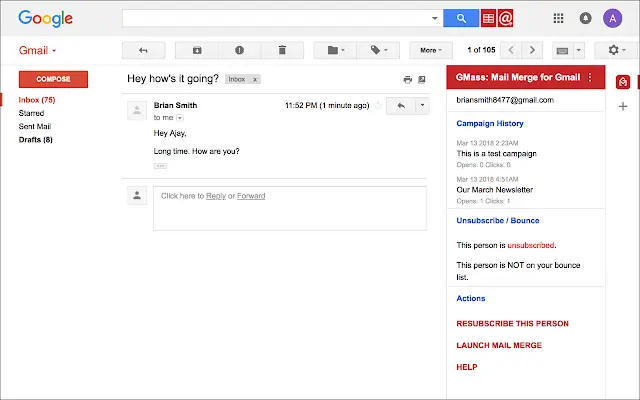
Task: Open Labels tag dropdown
Action: click(378, 50)
